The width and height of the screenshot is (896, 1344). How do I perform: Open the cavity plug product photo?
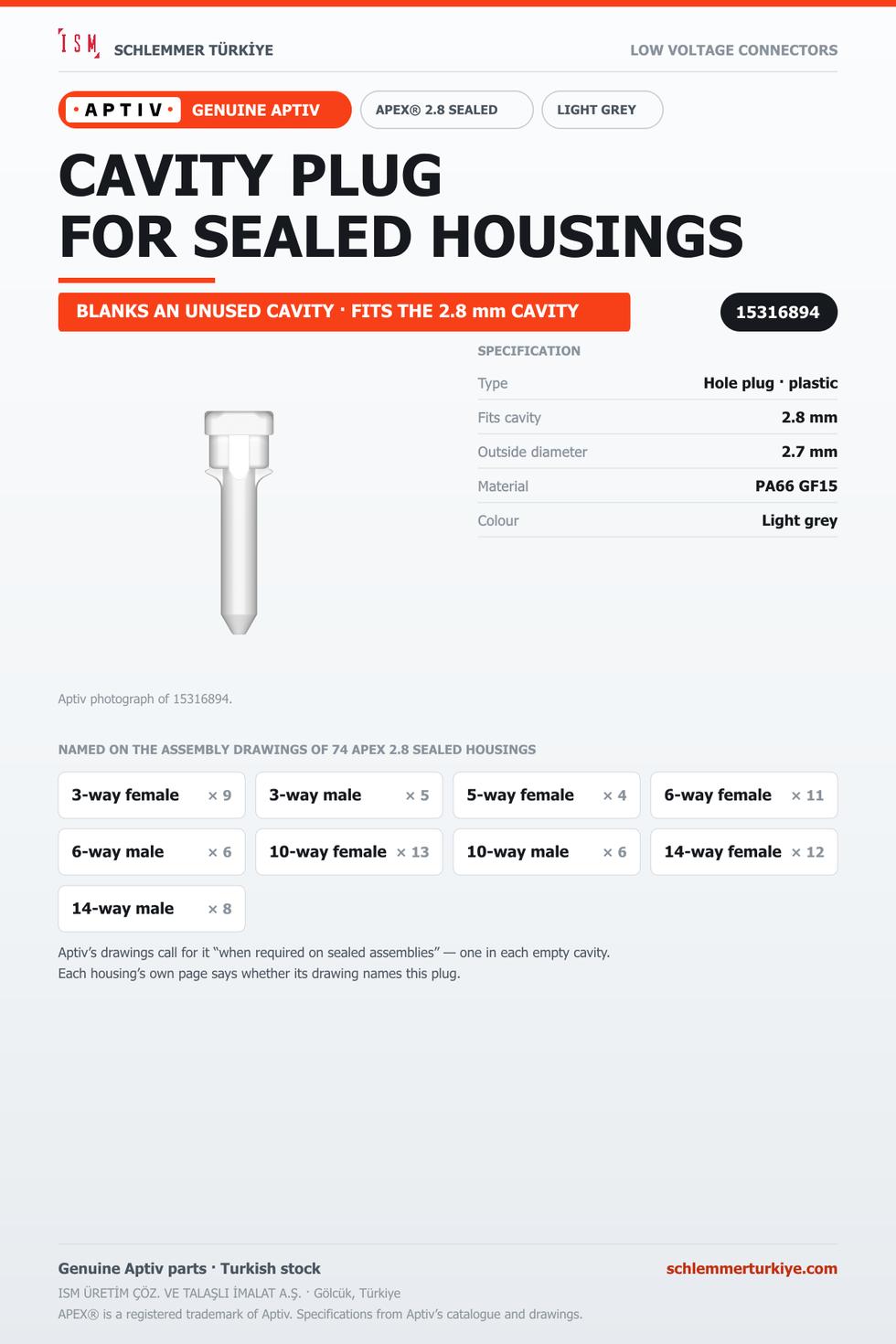click(x=239, y=522)
